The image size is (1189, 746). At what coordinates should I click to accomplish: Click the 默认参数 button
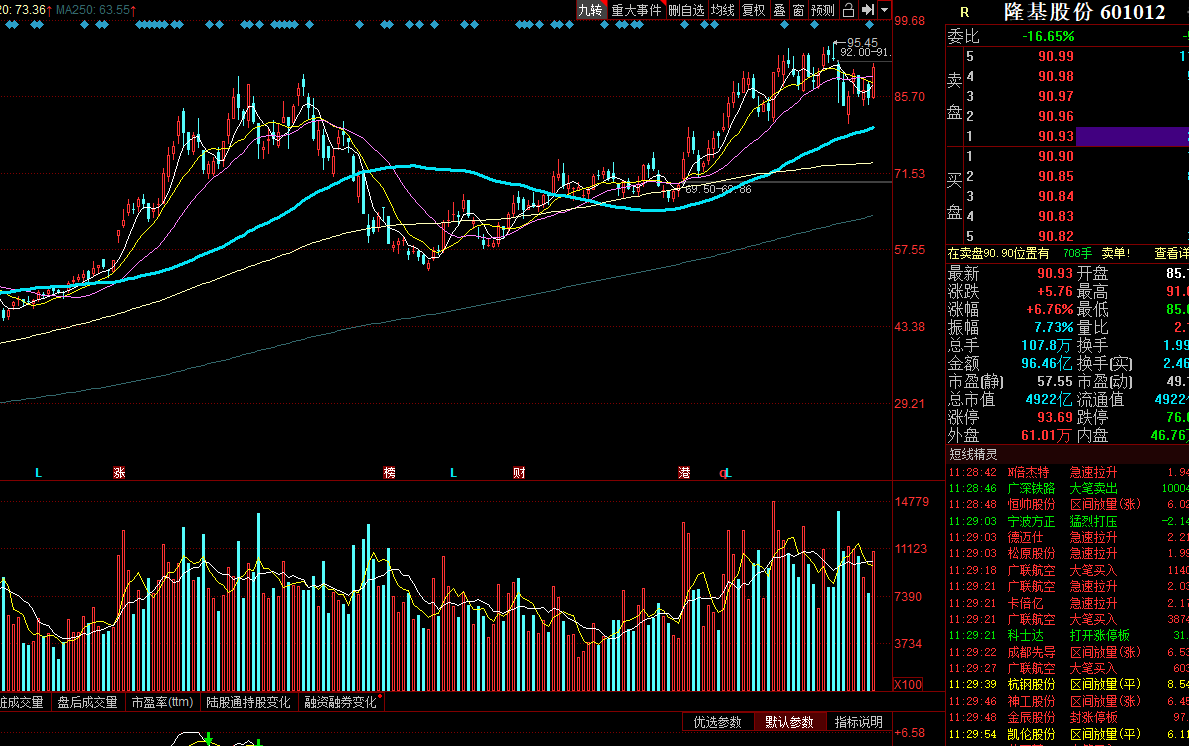tap(789, 722)
